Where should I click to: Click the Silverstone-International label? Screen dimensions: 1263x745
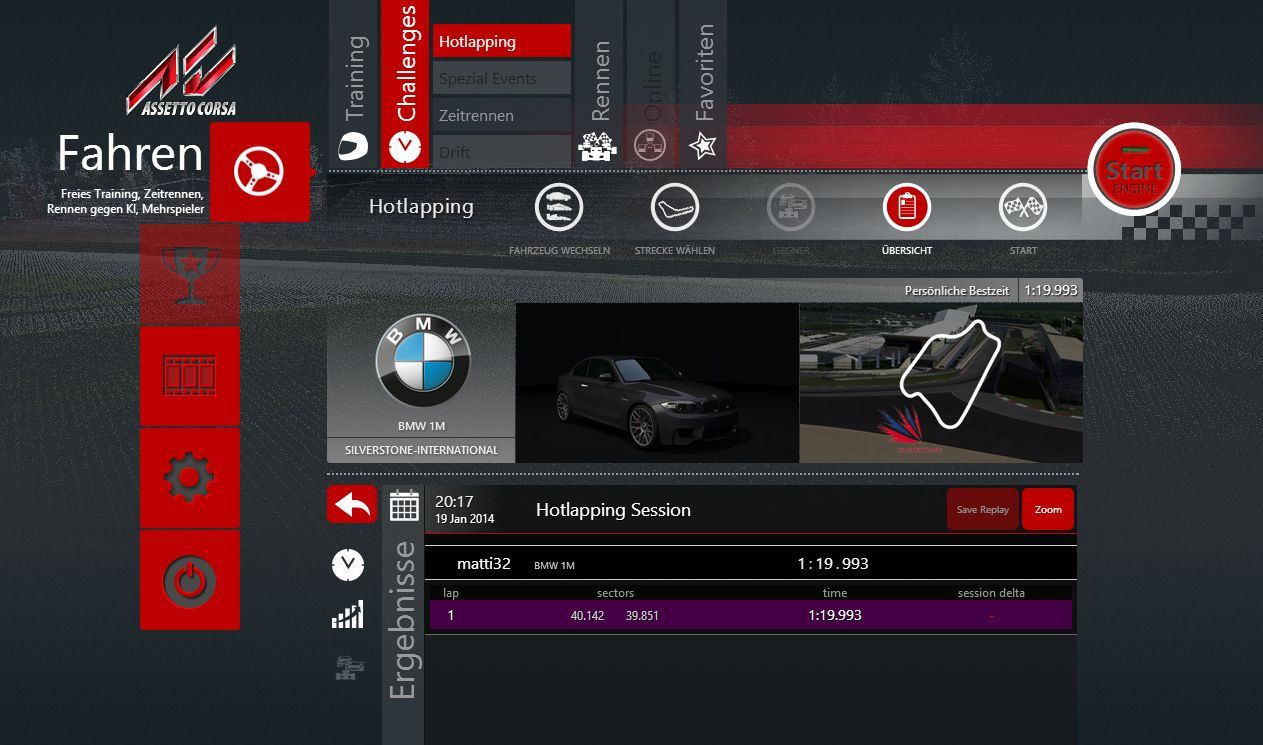click(421, 450)
